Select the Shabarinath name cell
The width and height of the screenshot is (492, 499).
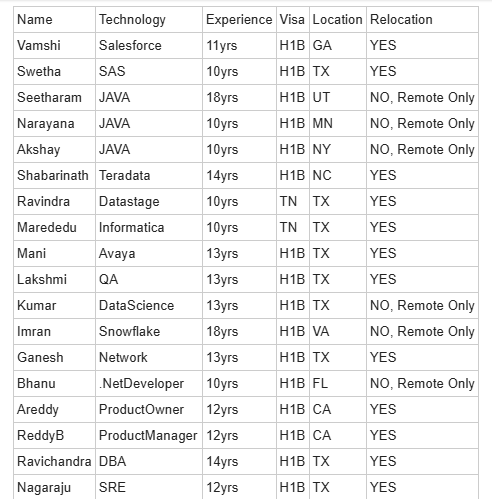[x=54, y=176]
